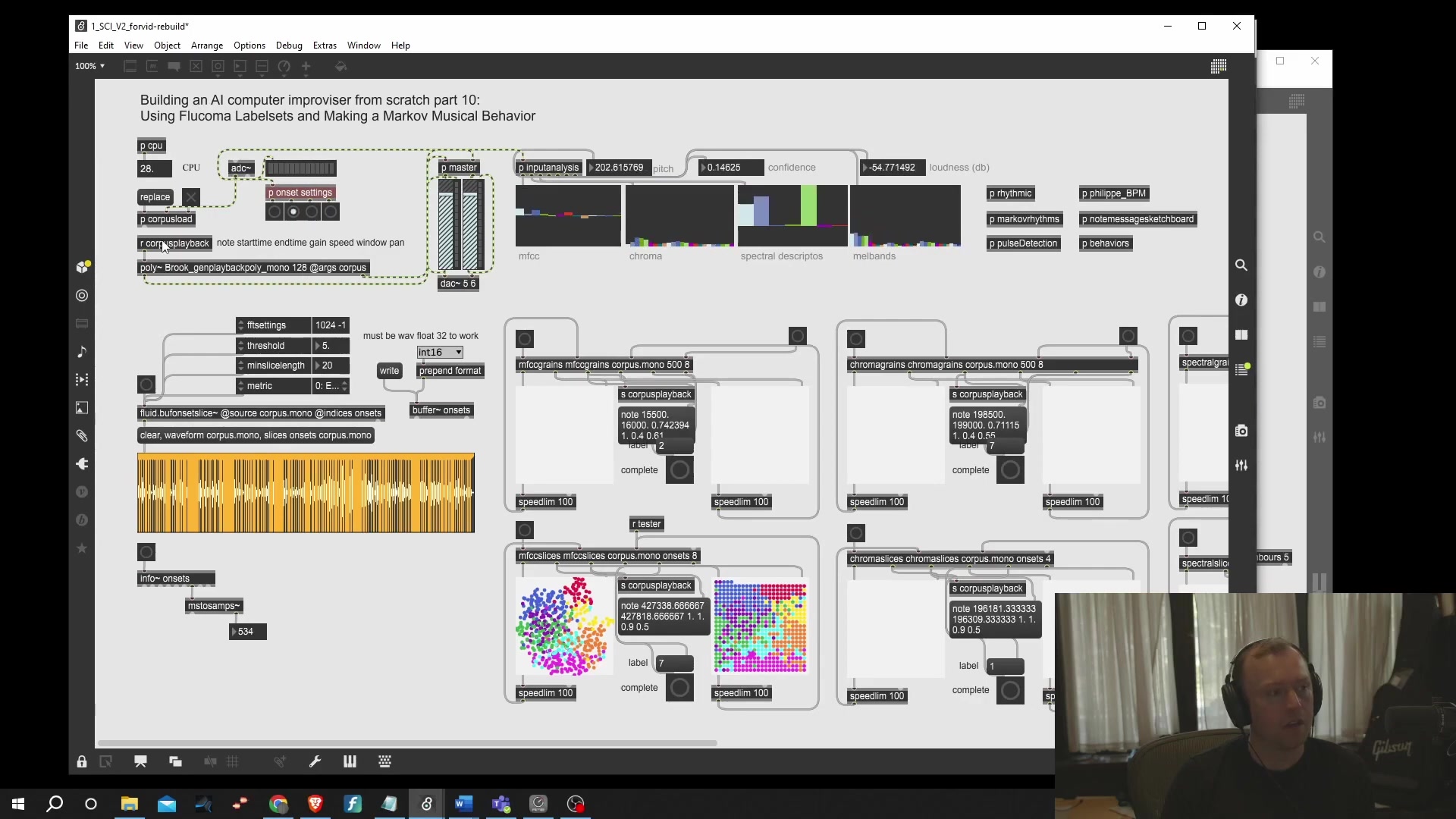Viewport: 1456px width, 819px height.
Task: Open the Max console list icon
Action: [x=1241, y=370]
